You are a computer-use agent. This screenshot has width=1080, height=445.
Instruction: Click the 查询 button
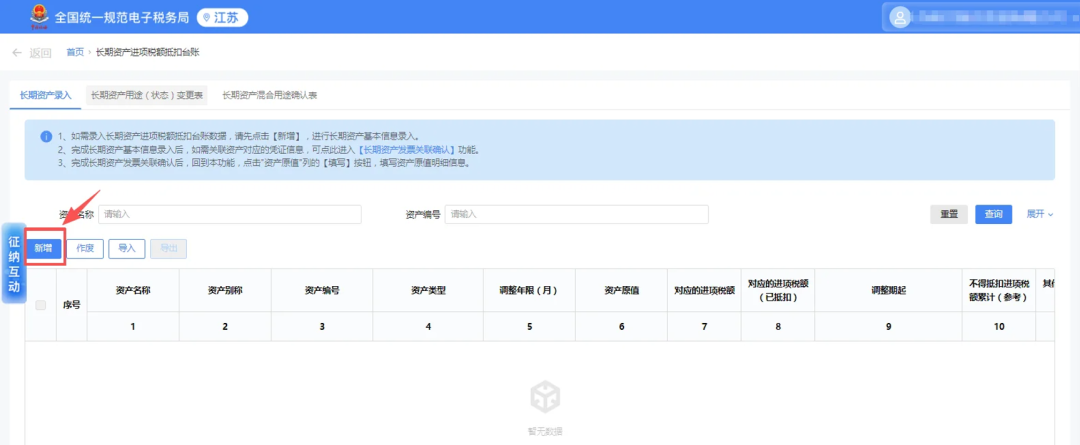(993, 214)
